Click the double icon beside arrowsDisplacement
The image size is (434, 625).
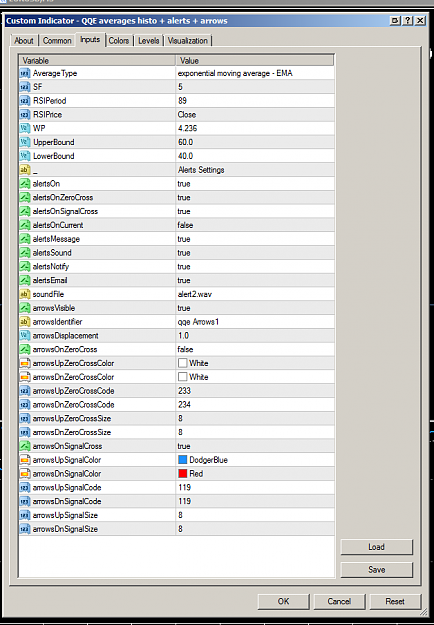pos(25,336)
